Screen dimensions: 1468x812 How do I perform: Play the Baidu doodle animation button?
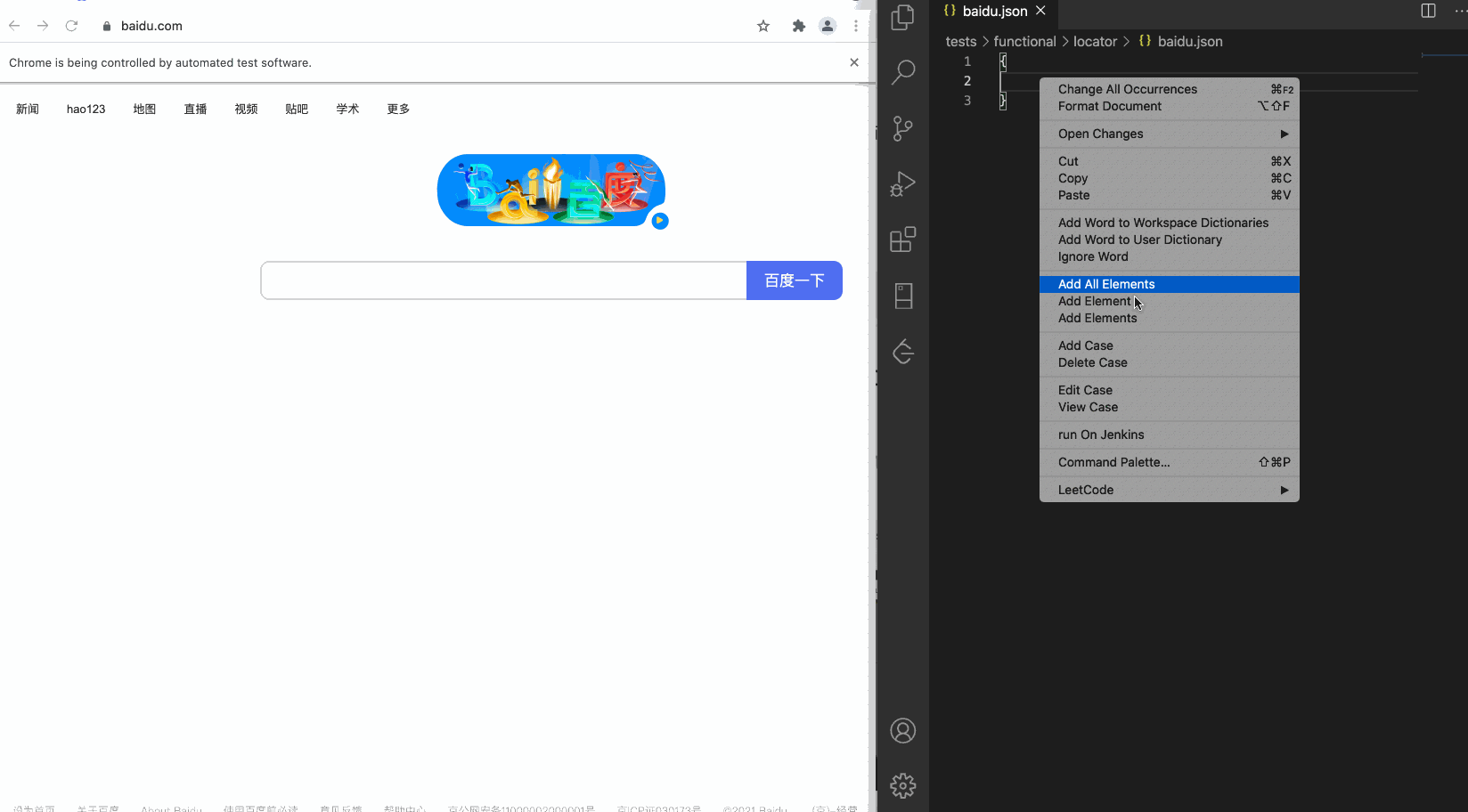click(660, 221)
